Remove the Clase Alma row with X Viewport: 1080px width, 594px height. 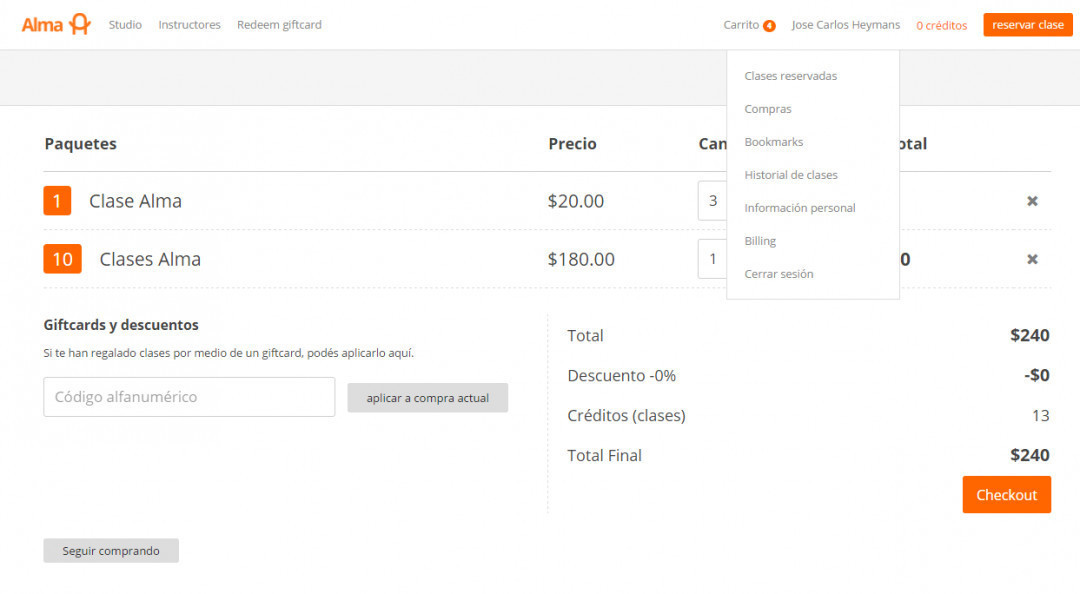click(1032, 201)
